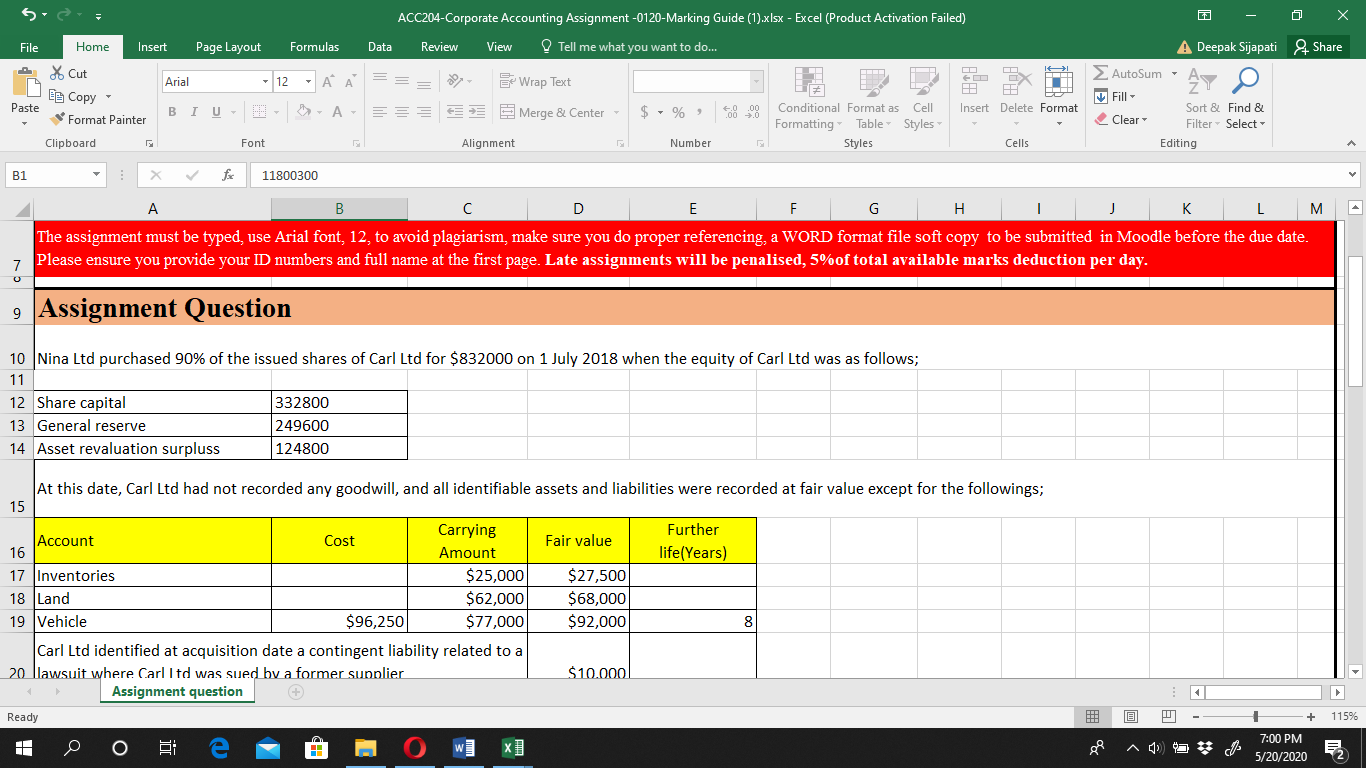Image resolution: width=1366 pixels, height=768 pixels.
Task: Click Tell me what you want to do
Action: [627, 47]
